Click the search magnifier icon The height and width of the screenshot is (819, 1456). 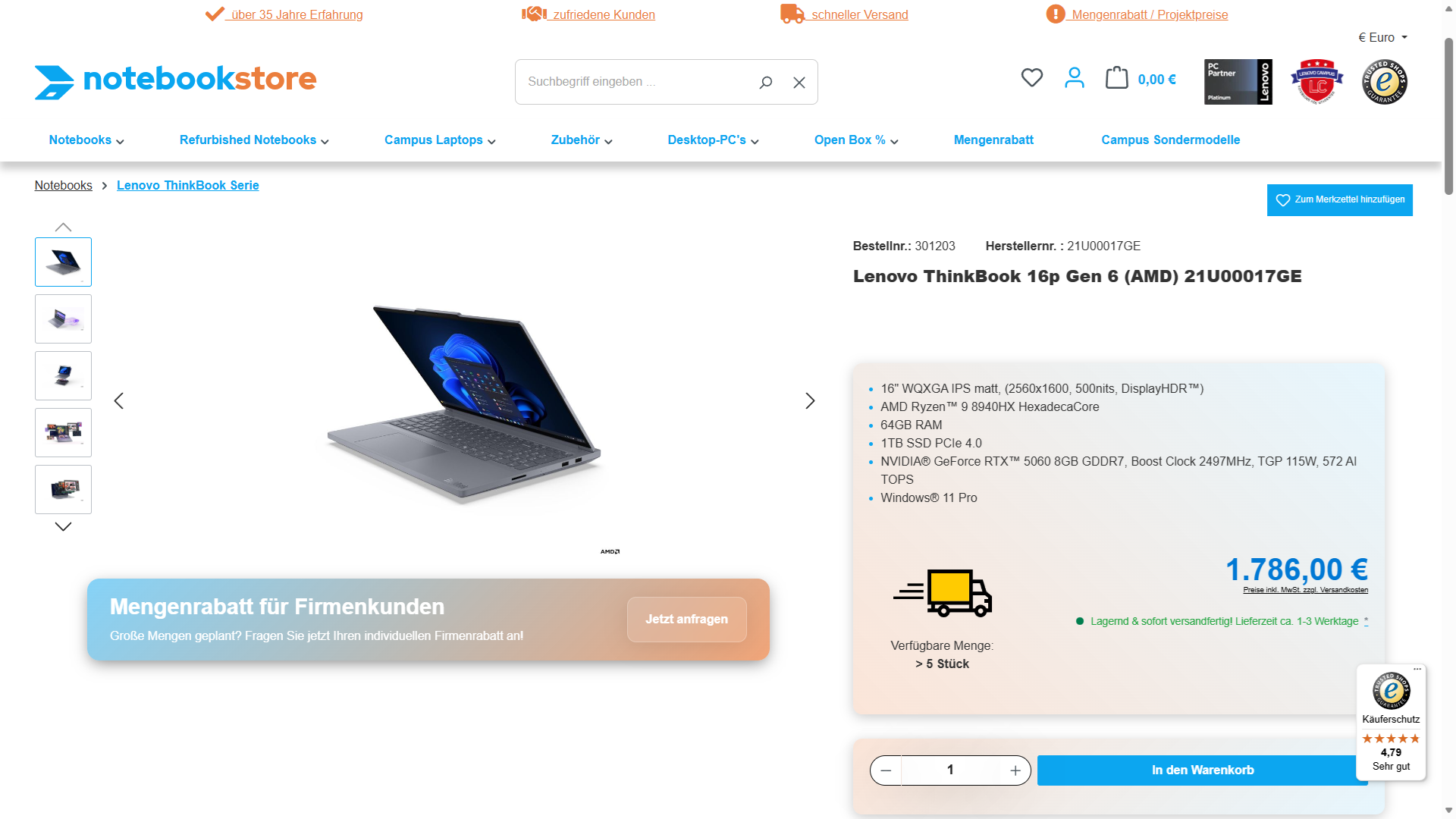(765, 82)
